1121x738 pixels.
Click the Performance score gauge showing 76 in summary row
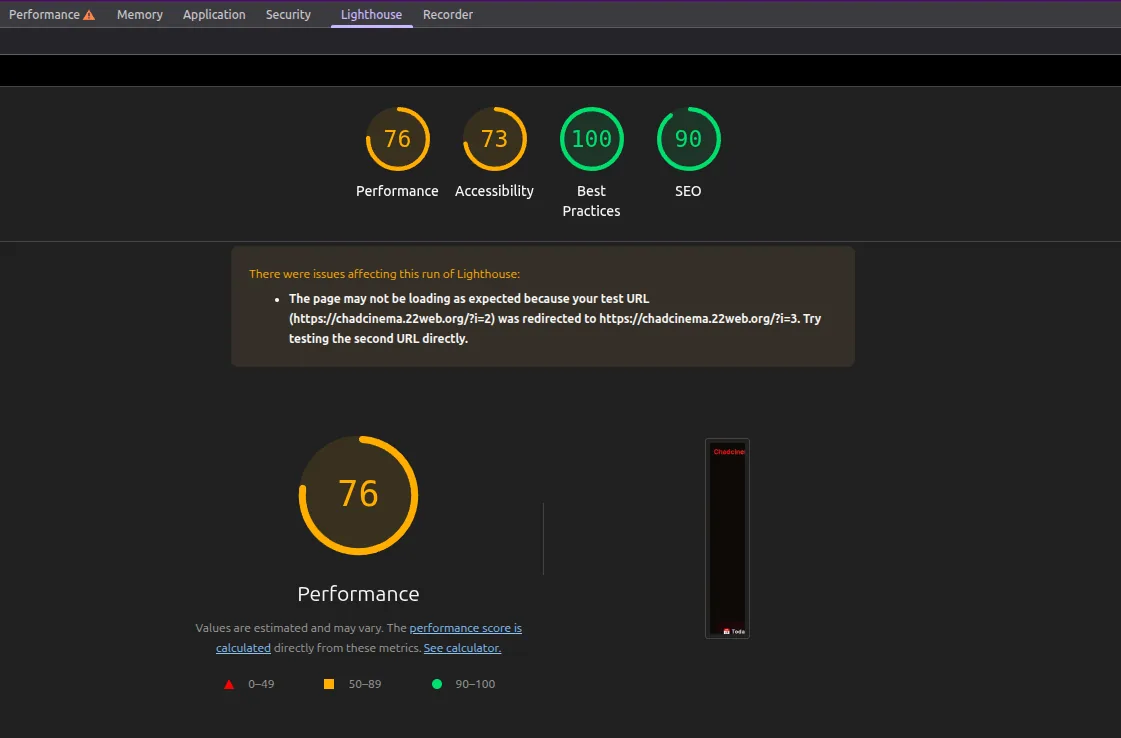click(x=397, y=139)
